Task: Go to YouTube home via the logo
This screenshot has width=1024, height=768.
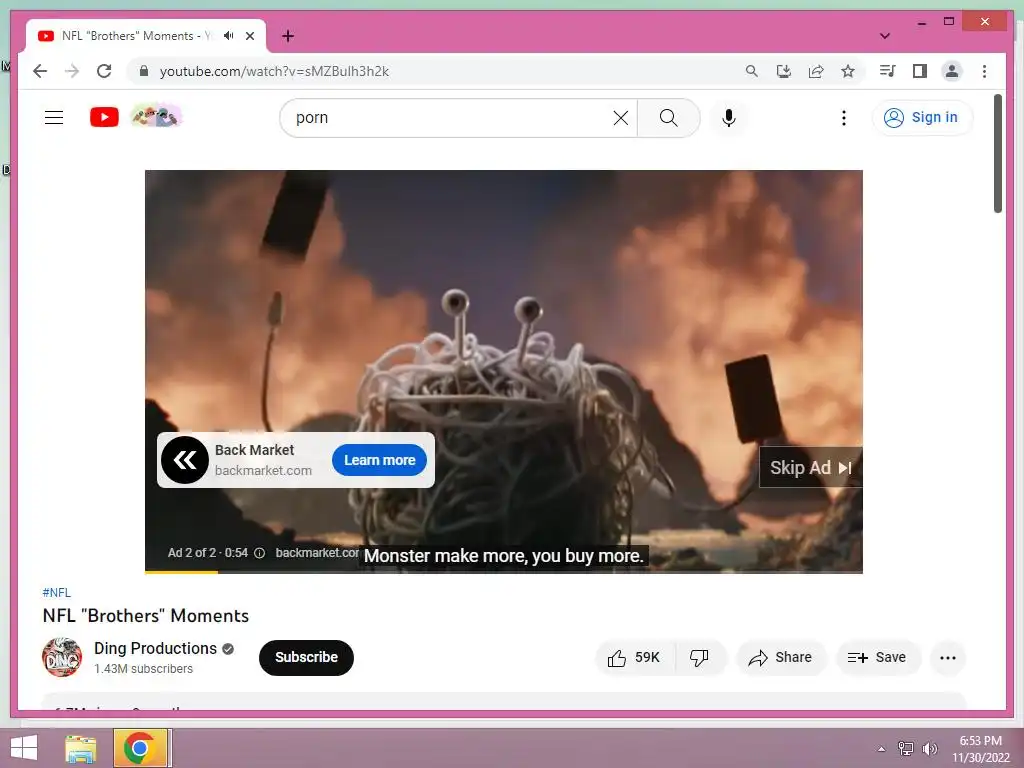Action: 104,118
